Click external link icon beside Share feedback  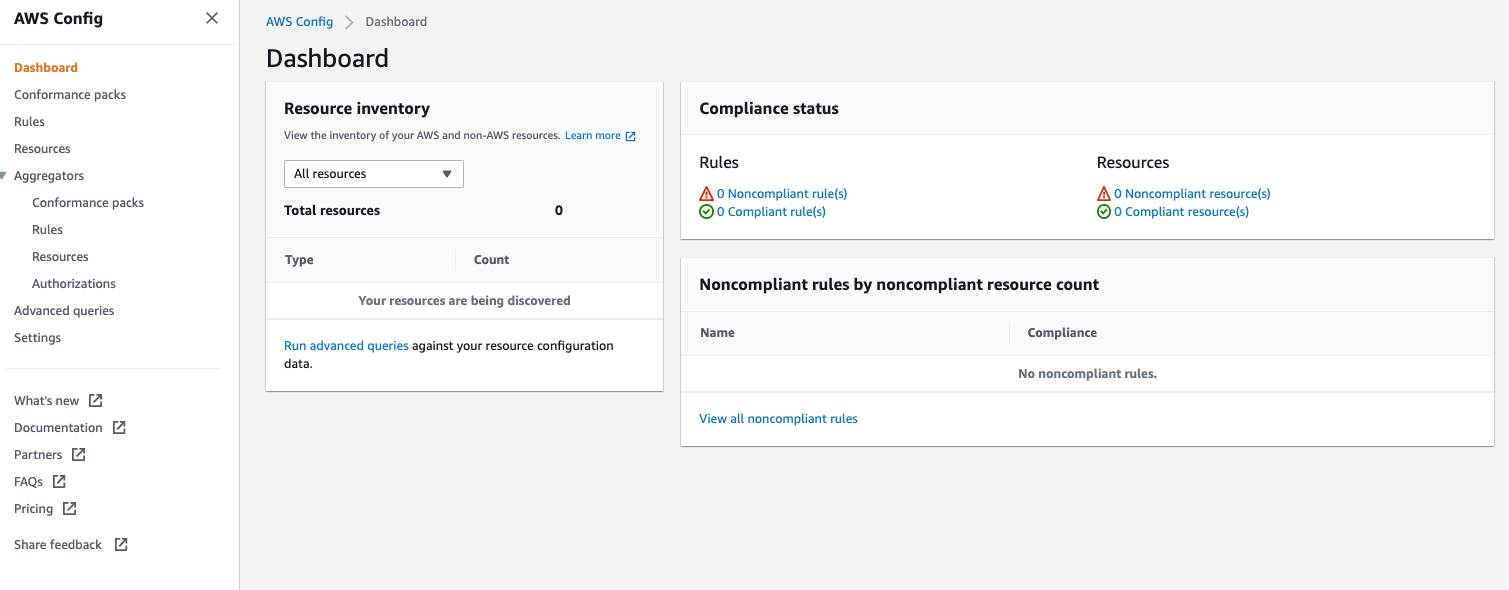121,544
